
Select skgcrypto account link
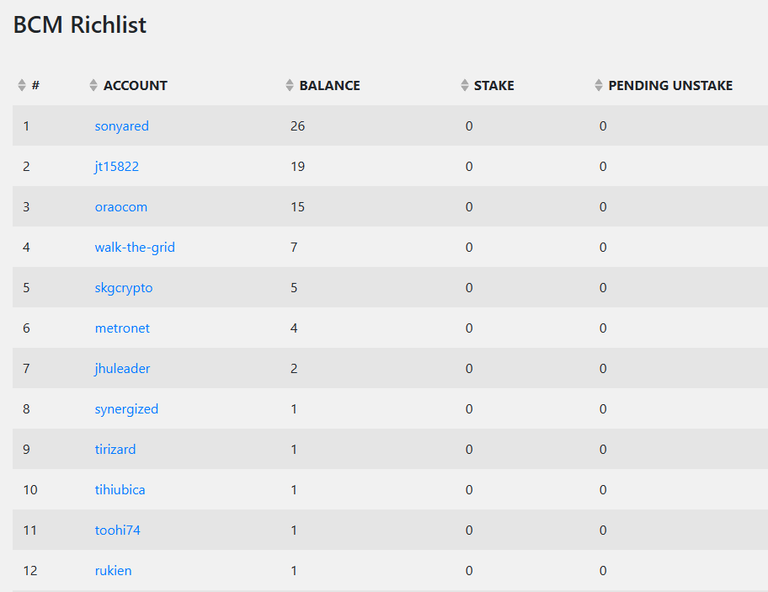(123, 288)
